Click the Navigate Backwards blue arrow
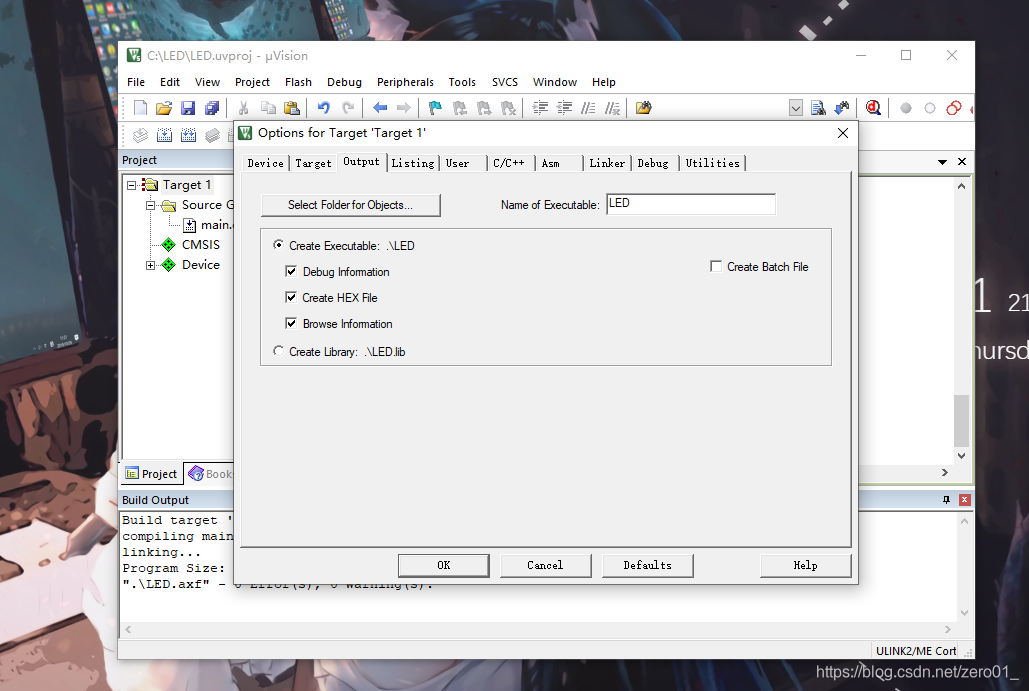 point(380,108)
